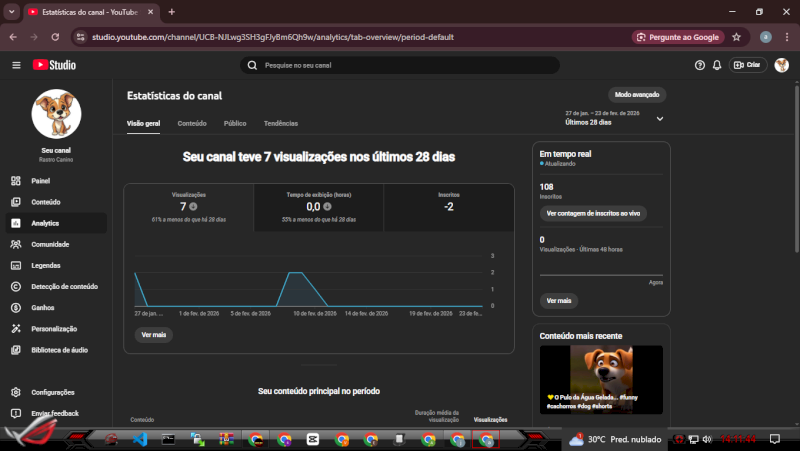Open the help question mark icon

point(700,65)
